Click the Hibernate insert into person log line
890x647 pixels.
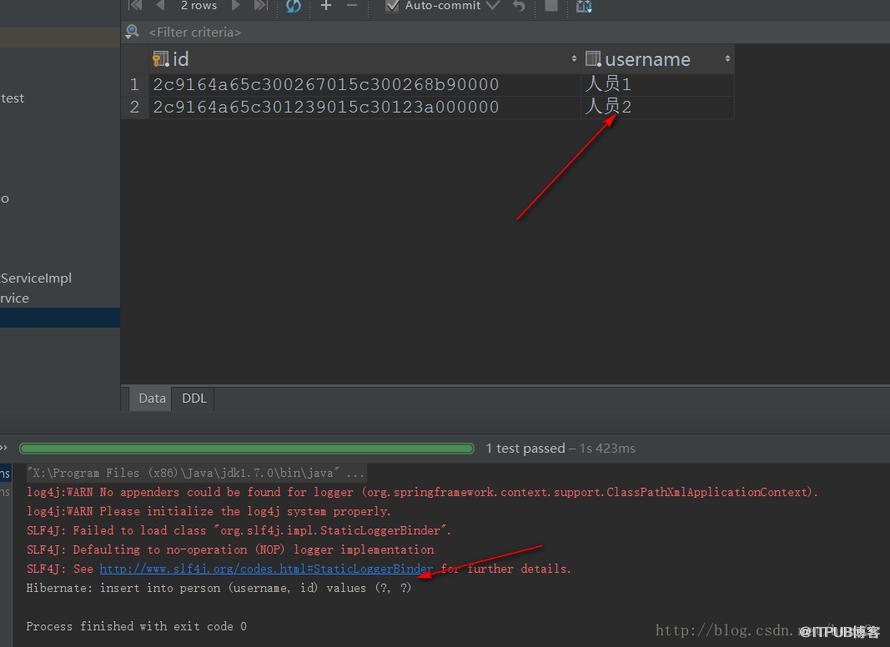[x=219, y=588]
